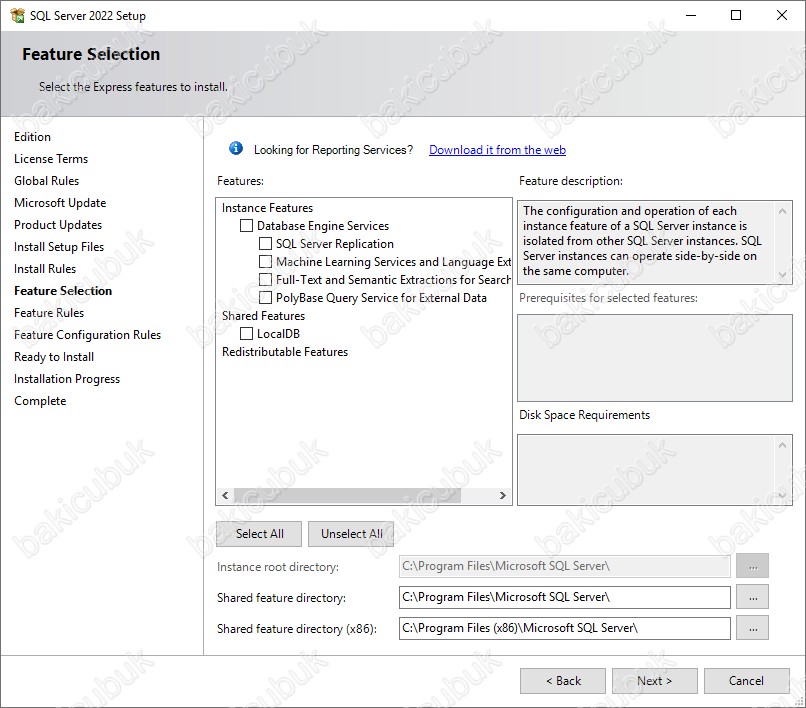Browse for the shared feature directory (x86)

pyautogui.click(x=753, y=628)
